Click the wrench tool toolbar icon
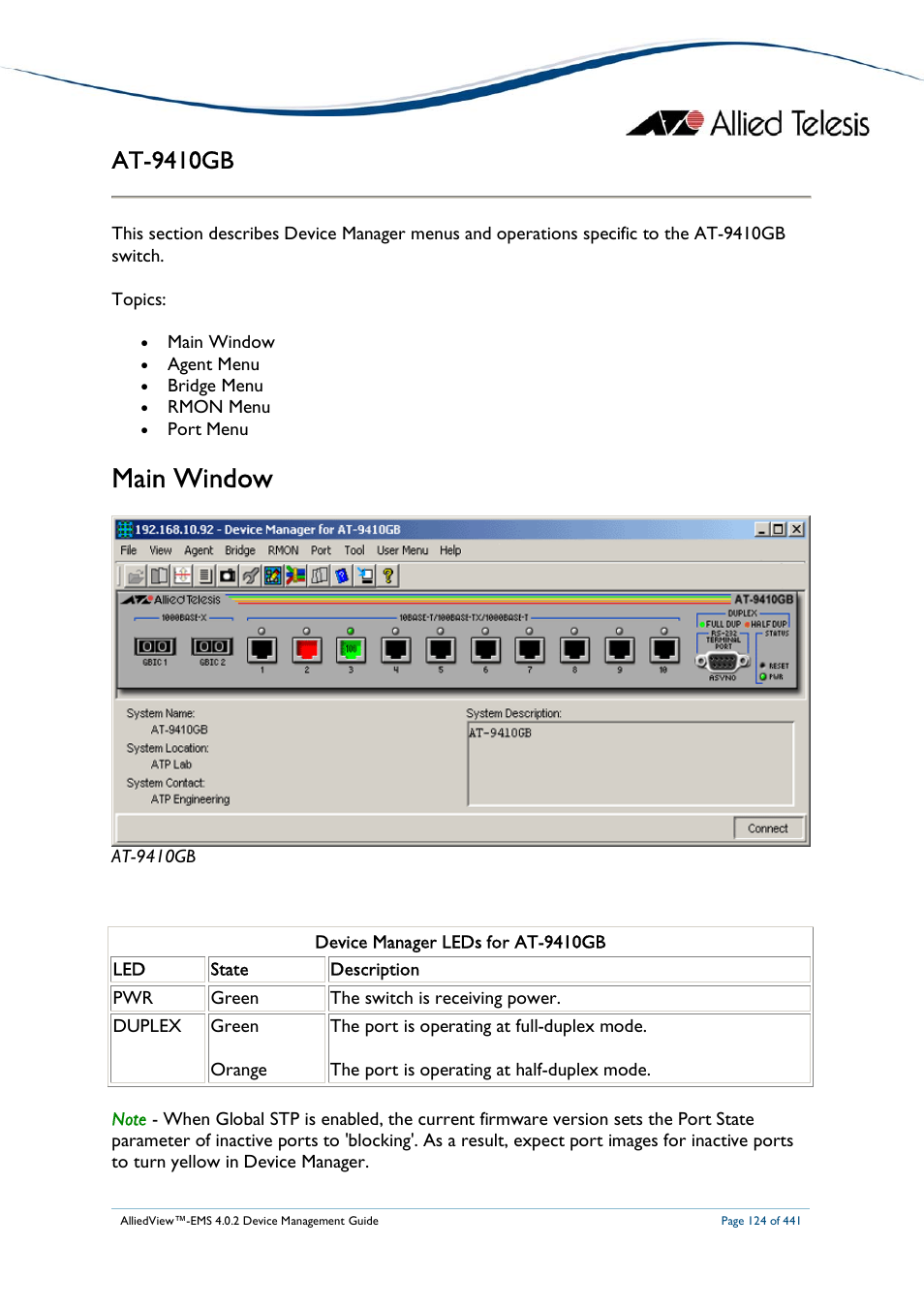The height and width of the screenshot is (1309, 924). pos(250,576)
